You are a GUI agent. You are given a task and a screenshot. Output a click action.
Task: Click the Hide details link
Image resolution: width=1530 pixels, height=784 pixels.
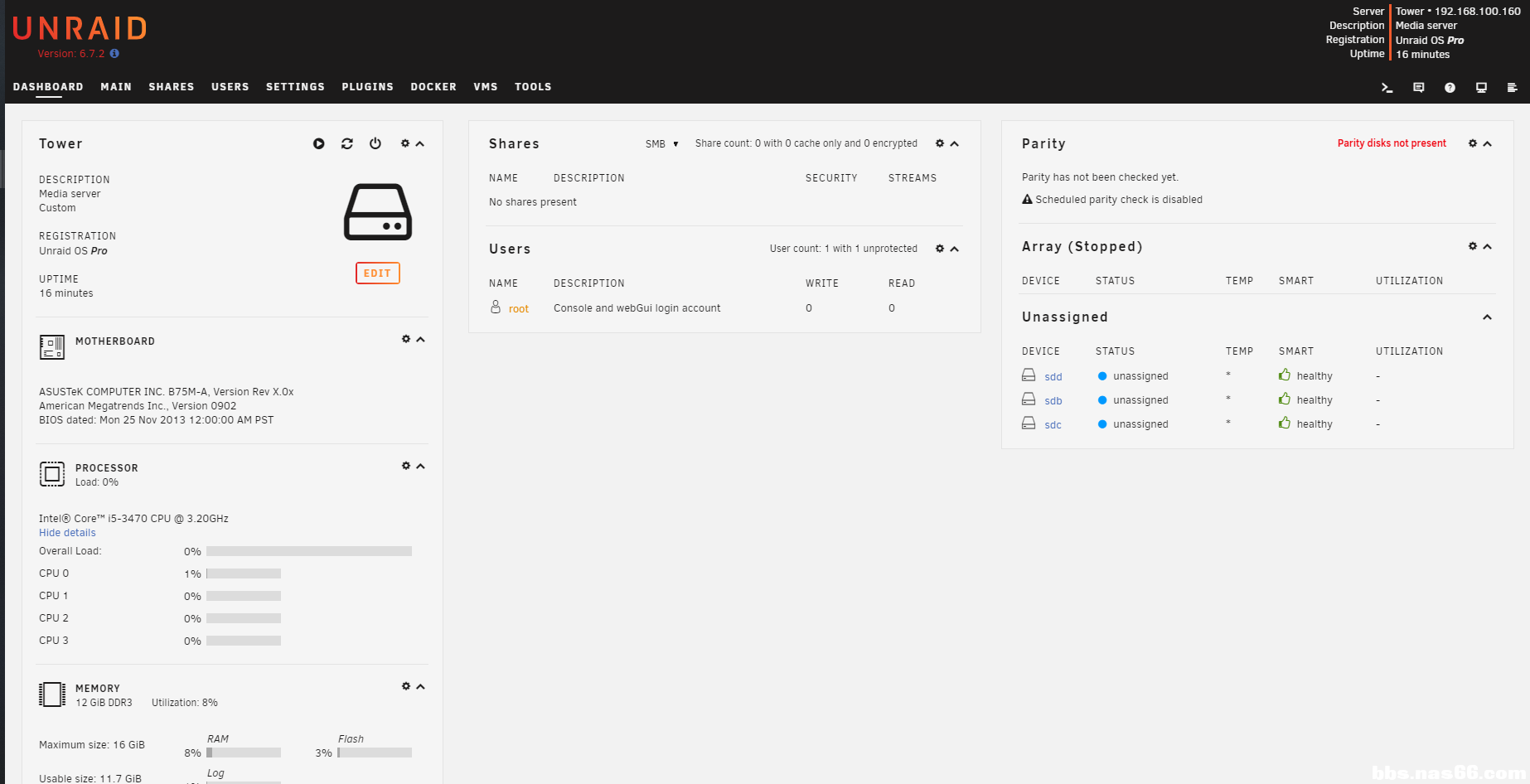(x=67, y=533)
